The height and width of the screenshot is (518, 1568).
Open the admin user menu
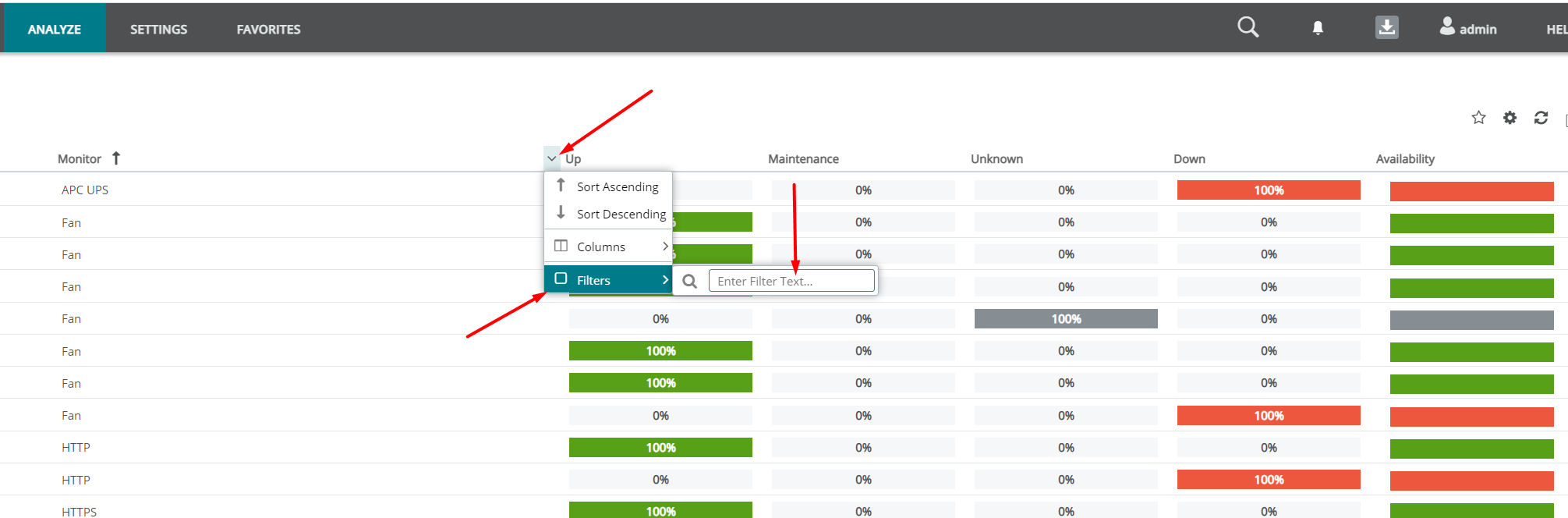(1468, 28)
